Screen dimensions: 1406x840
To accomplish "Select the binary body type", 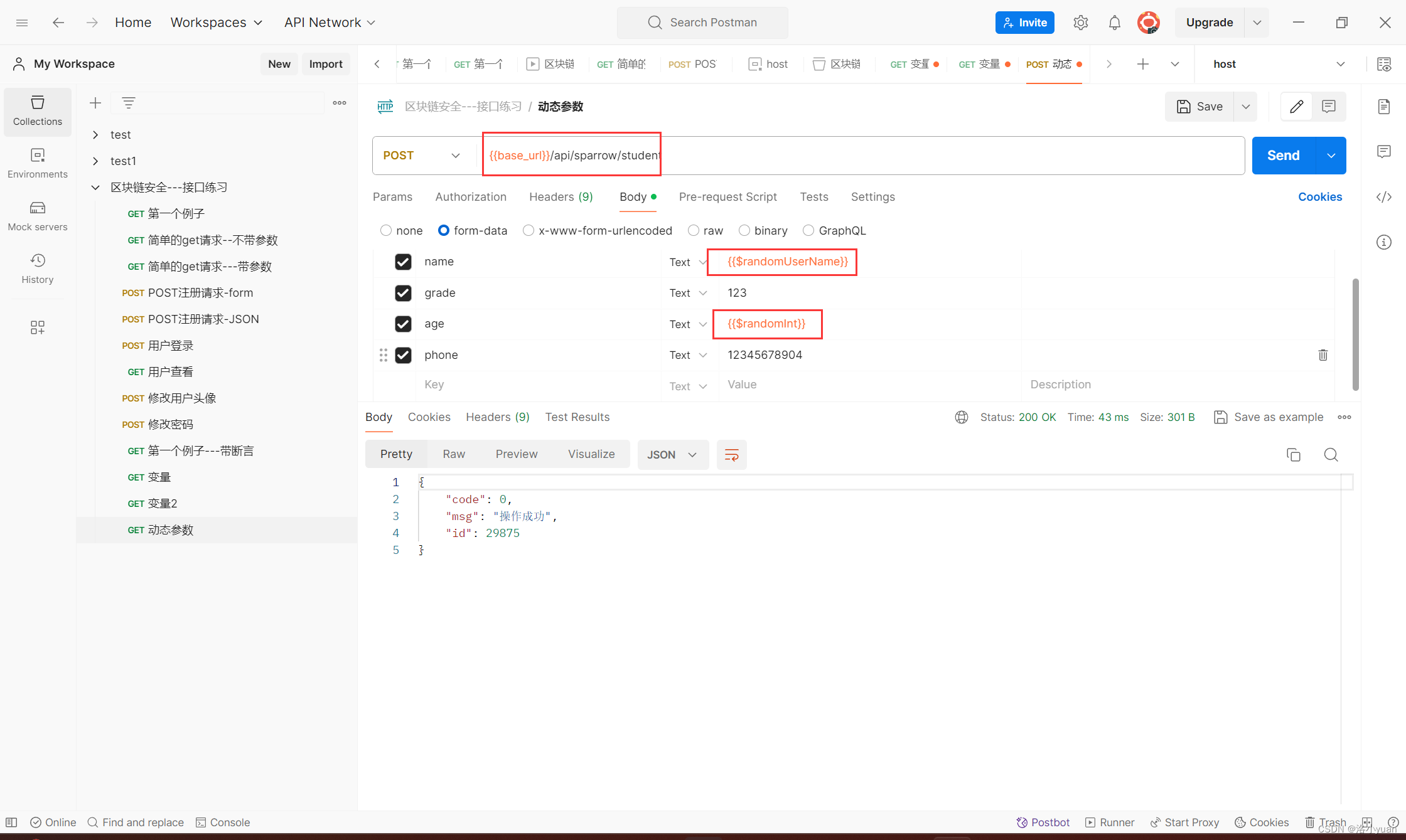I will coord(744,231).
